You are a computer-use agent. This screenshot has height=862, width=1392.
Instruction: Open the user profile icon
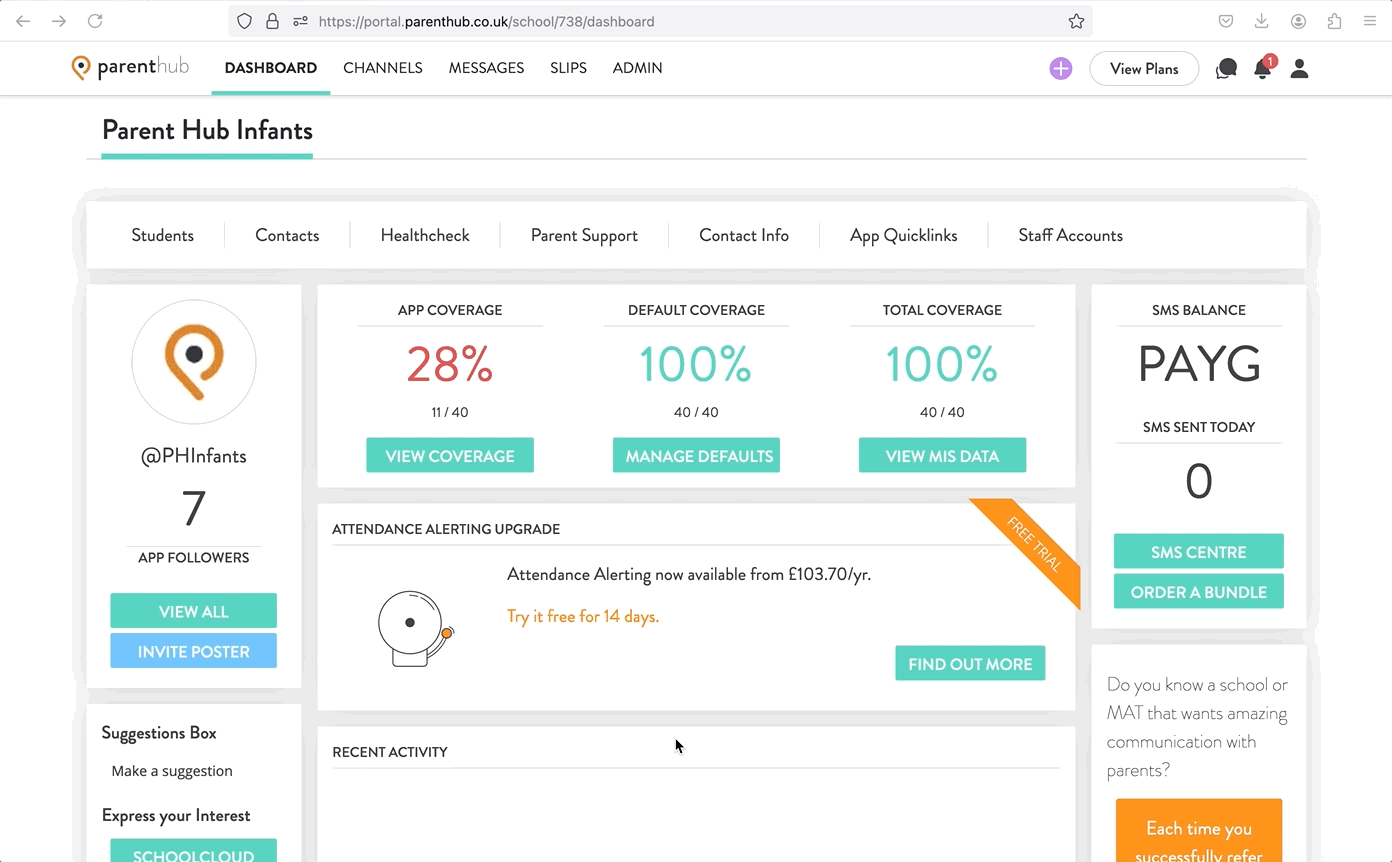pos(1300,68)
